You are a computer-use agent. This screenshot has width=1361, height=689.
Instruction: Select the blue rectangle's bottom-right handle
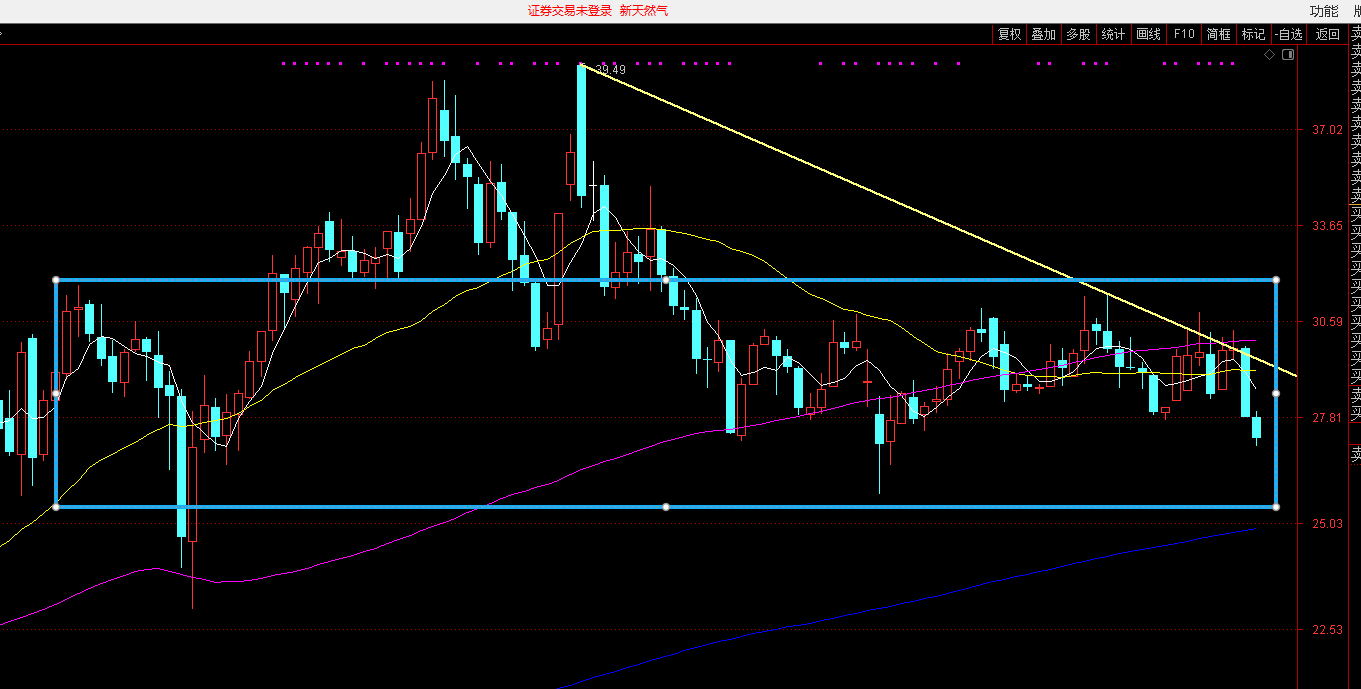tap(1276, 507)
